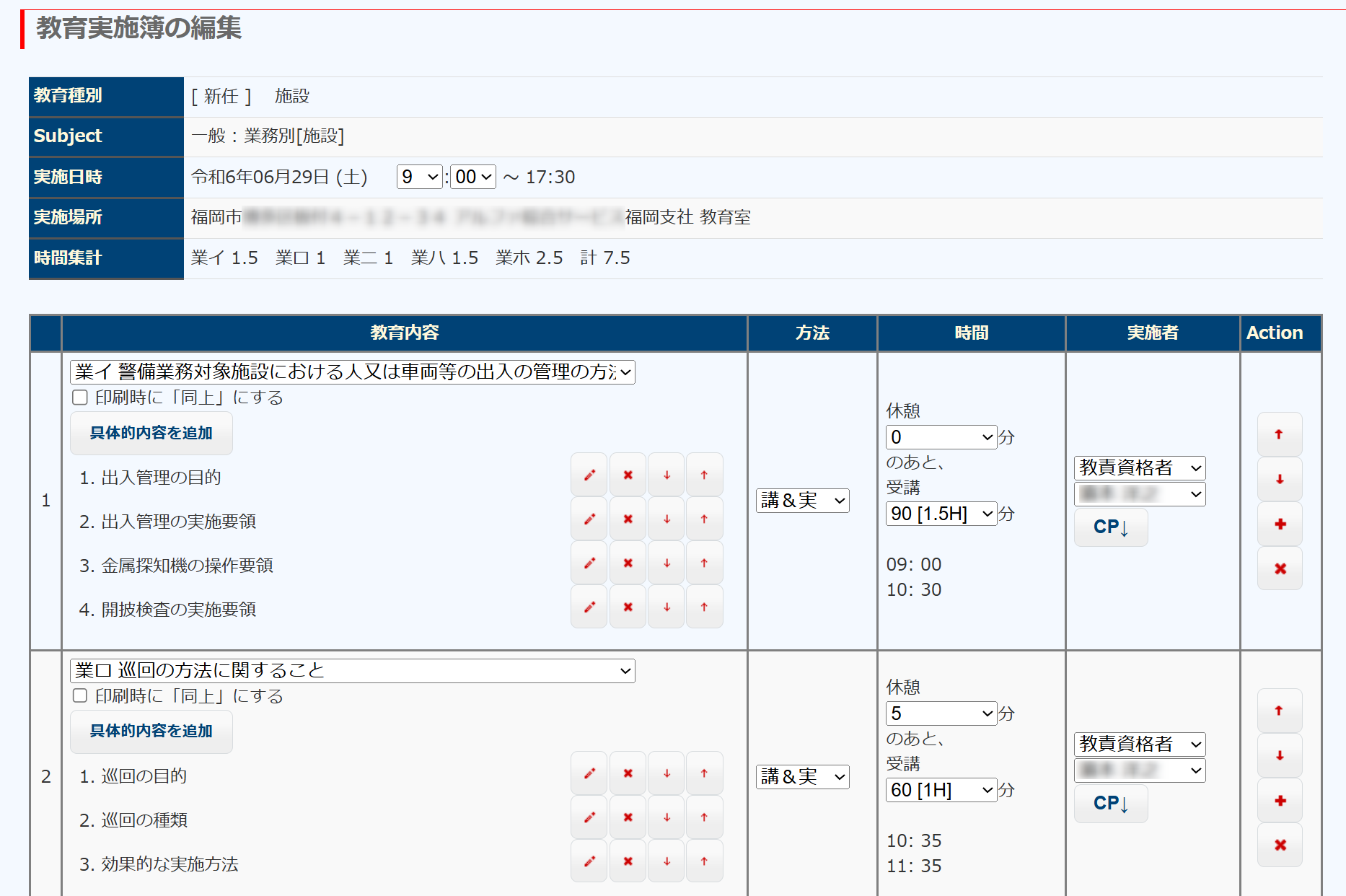Image resolution: width=1346 pixels, height=896 pixels.
Task: Edit item '出入管理の目的' with pencil icon
Action: coord(589,475)
